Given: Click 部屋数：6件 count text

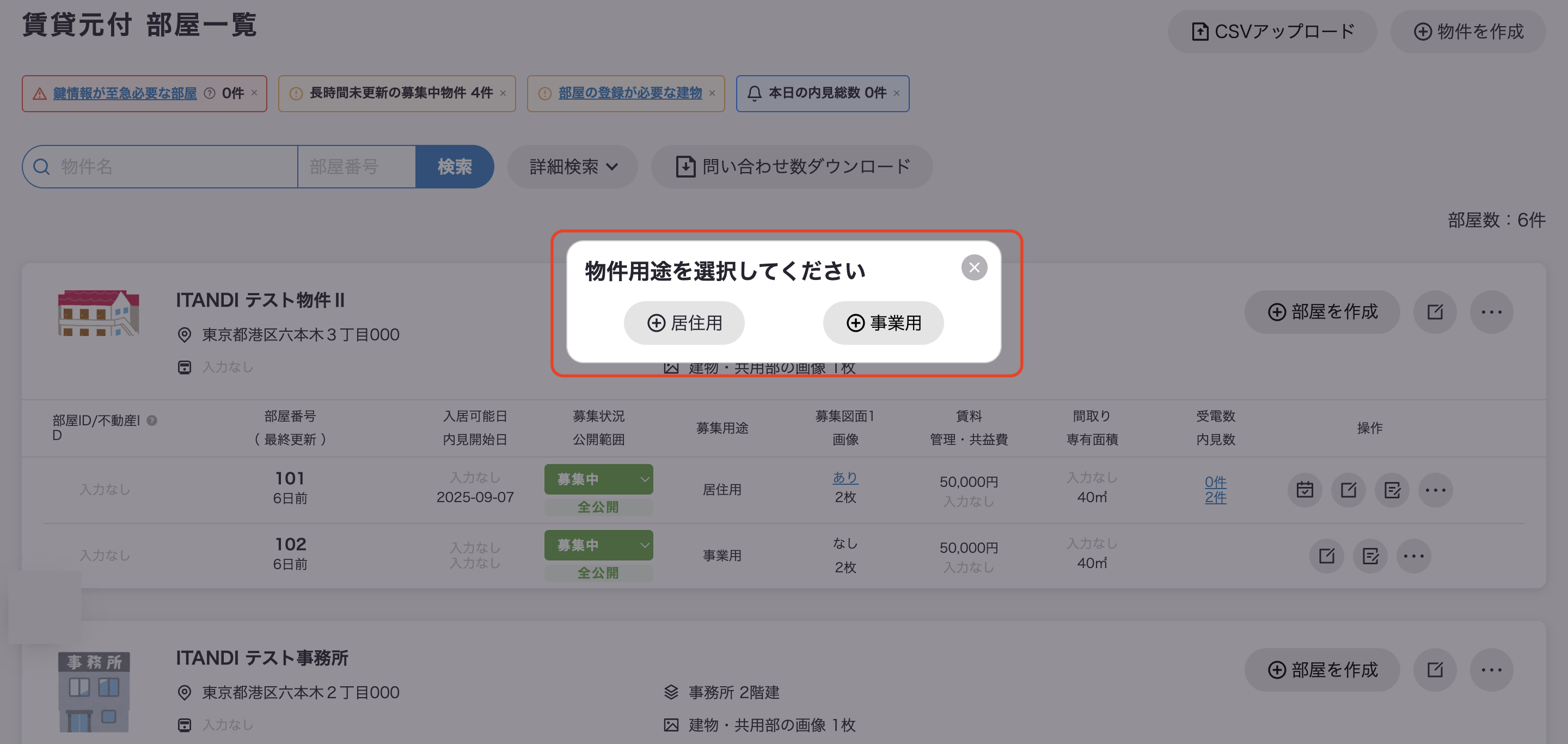Looking at the screenshot, I should click(x=1496, y=220).
